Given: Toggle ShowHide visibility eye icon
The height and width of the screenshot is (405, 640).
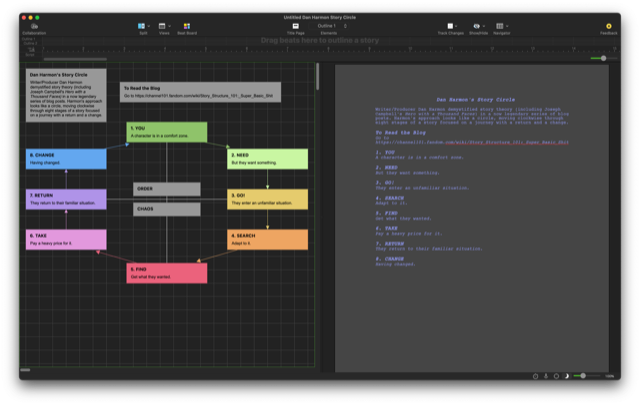Looking at the screenshot, I should (x=478, y=26).
